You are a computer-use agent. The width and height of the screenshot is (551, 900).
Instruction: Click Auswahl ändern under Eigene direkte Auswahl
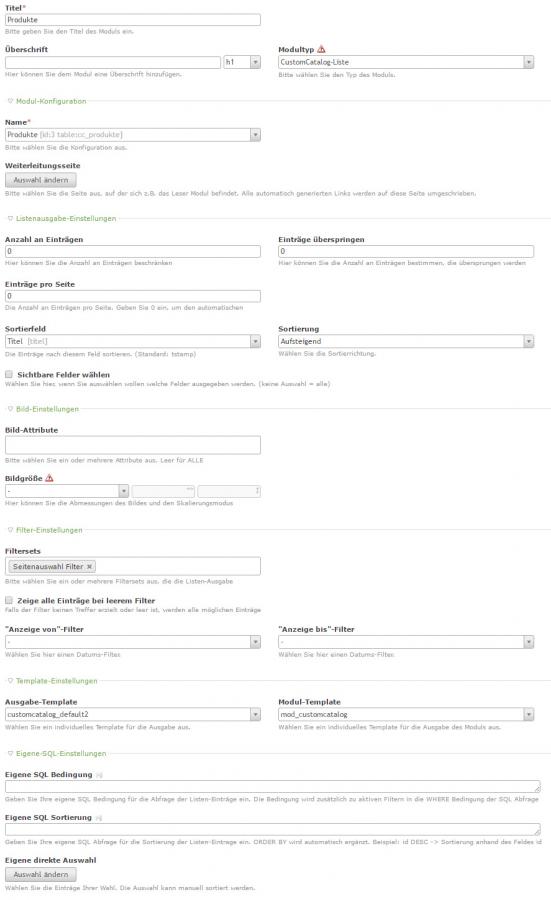point(41,875)
